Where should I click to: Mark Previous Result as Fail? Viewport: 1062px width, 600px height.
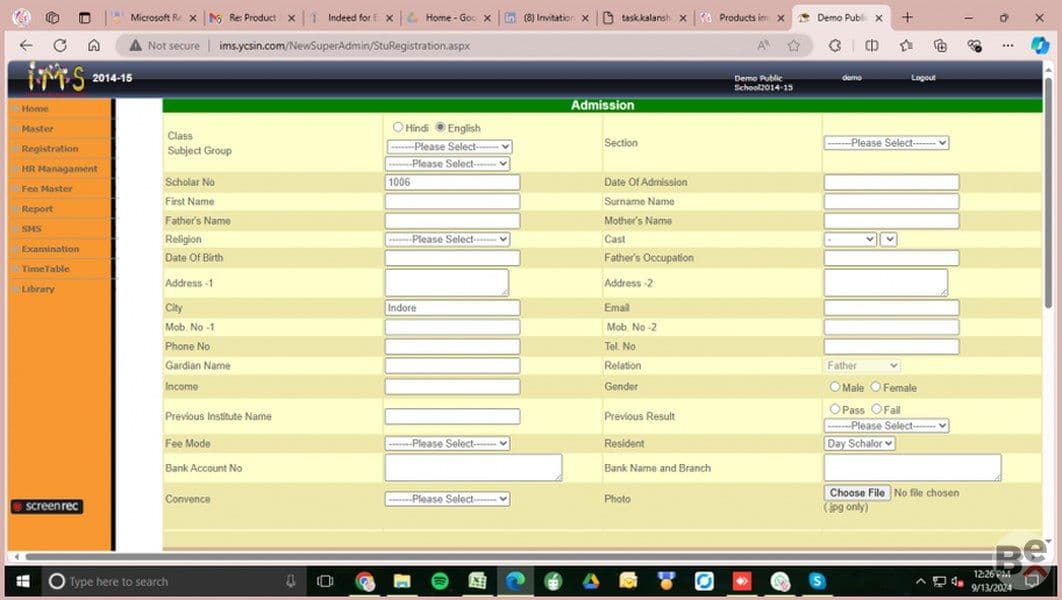(x=876, y=409)
